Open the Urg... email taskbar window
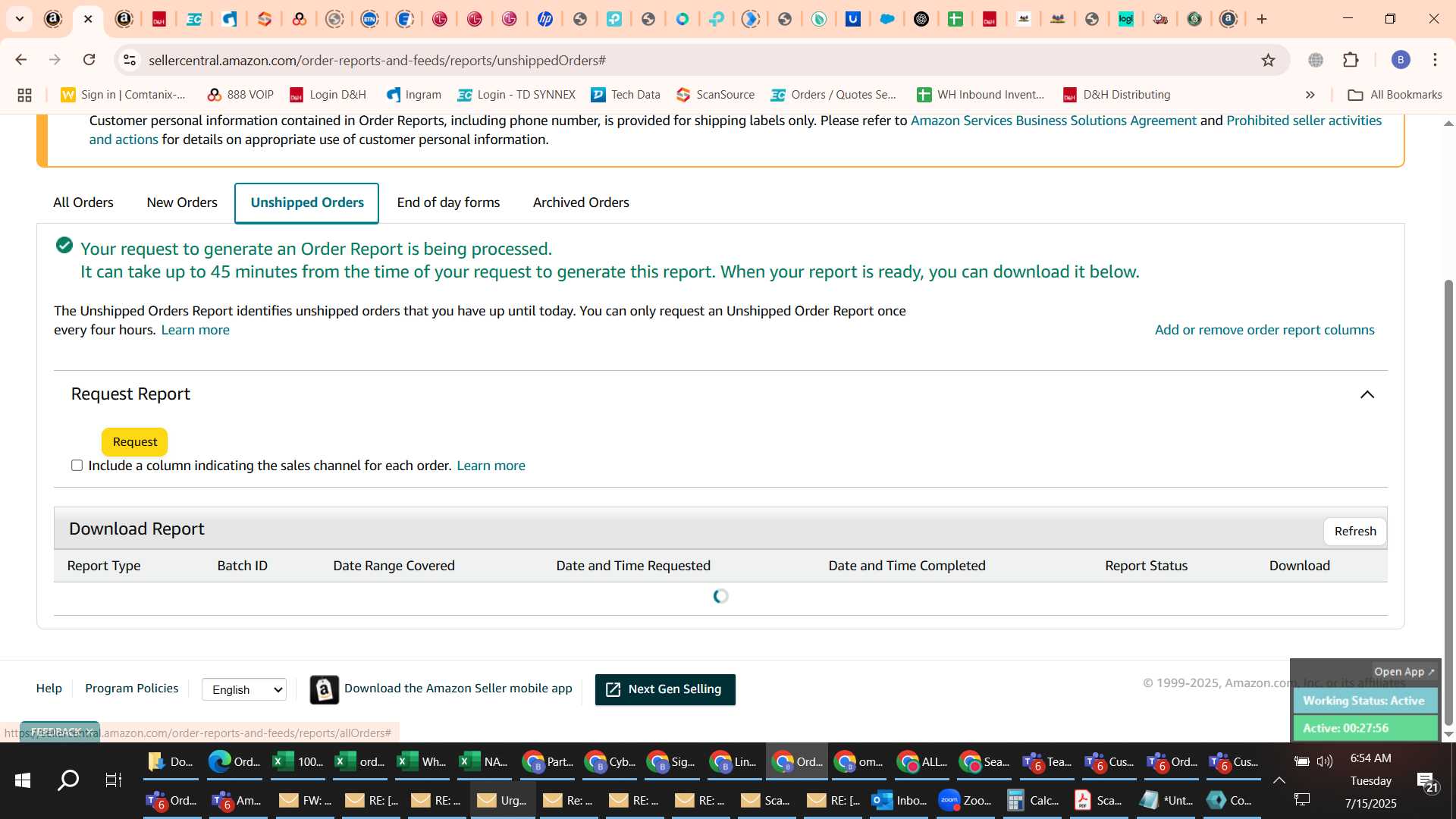This screenshot has height=819, width=1456. pos(502,800)
